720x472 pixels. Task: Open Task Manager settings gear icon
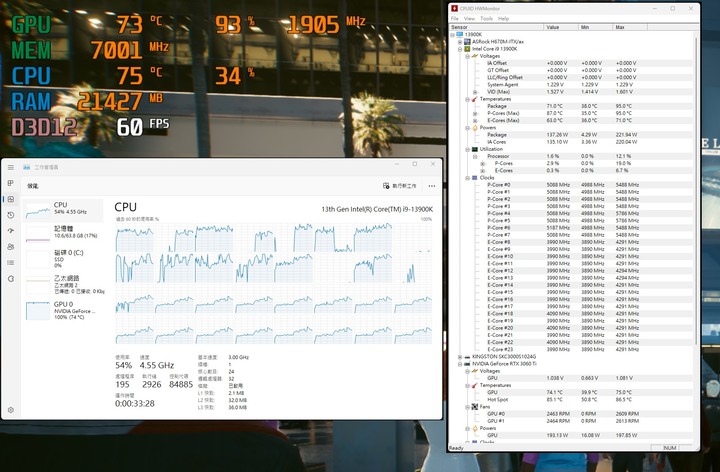tap(11, 410)
